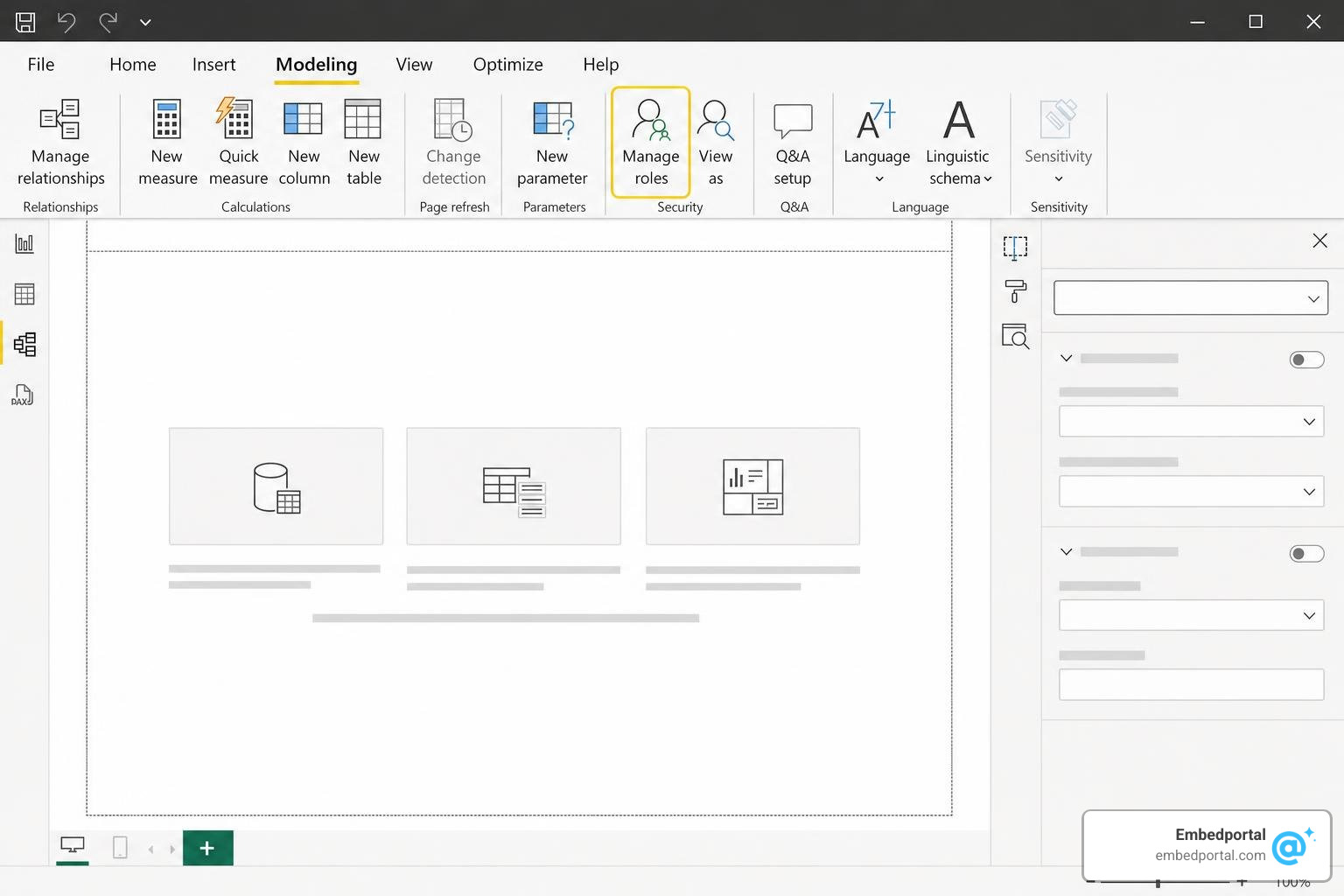Maximize the application window
Screen dimensions: 1344x896
[1256, 22]
